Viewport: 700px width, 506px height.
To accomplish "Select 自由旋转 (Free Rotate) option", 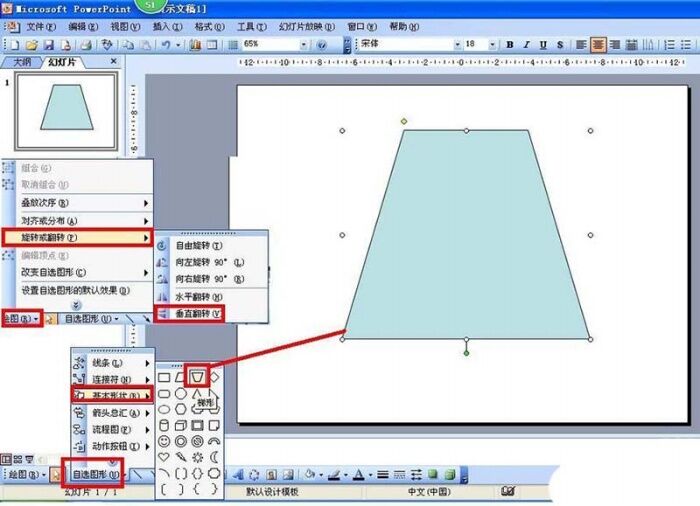I will [198, 245].
